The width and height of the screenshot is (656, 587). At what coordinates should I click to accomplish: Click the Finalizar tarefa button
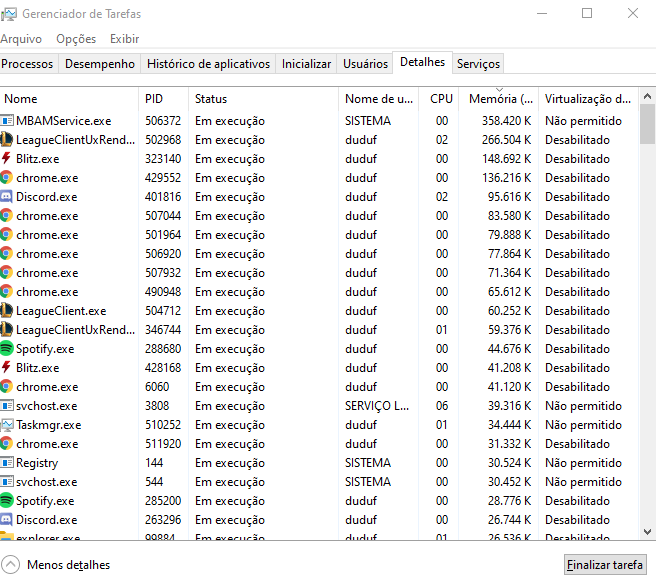(x=605, y=565)
